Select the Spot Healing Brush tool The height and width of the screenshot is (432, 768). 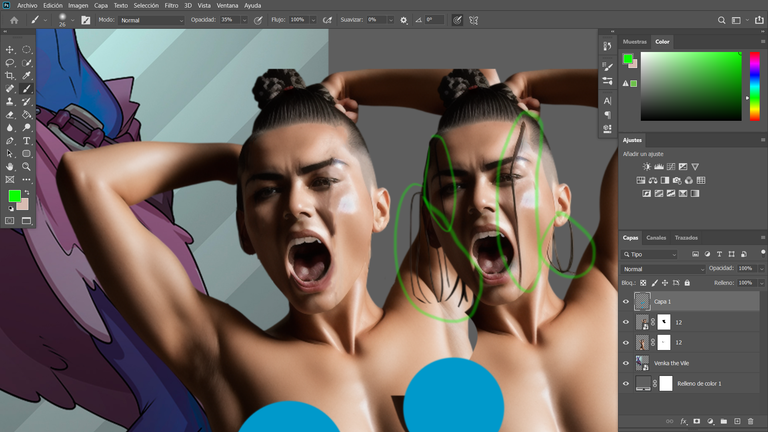coord(9,89)
